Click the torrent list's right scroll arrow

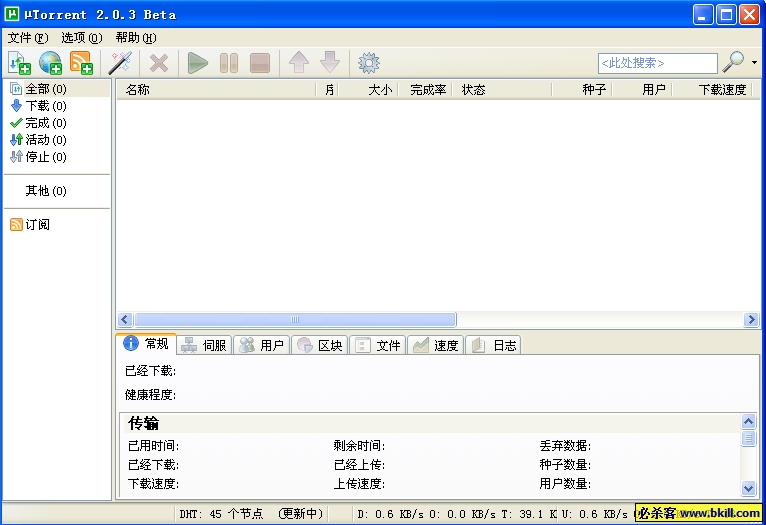coord(751,320)
